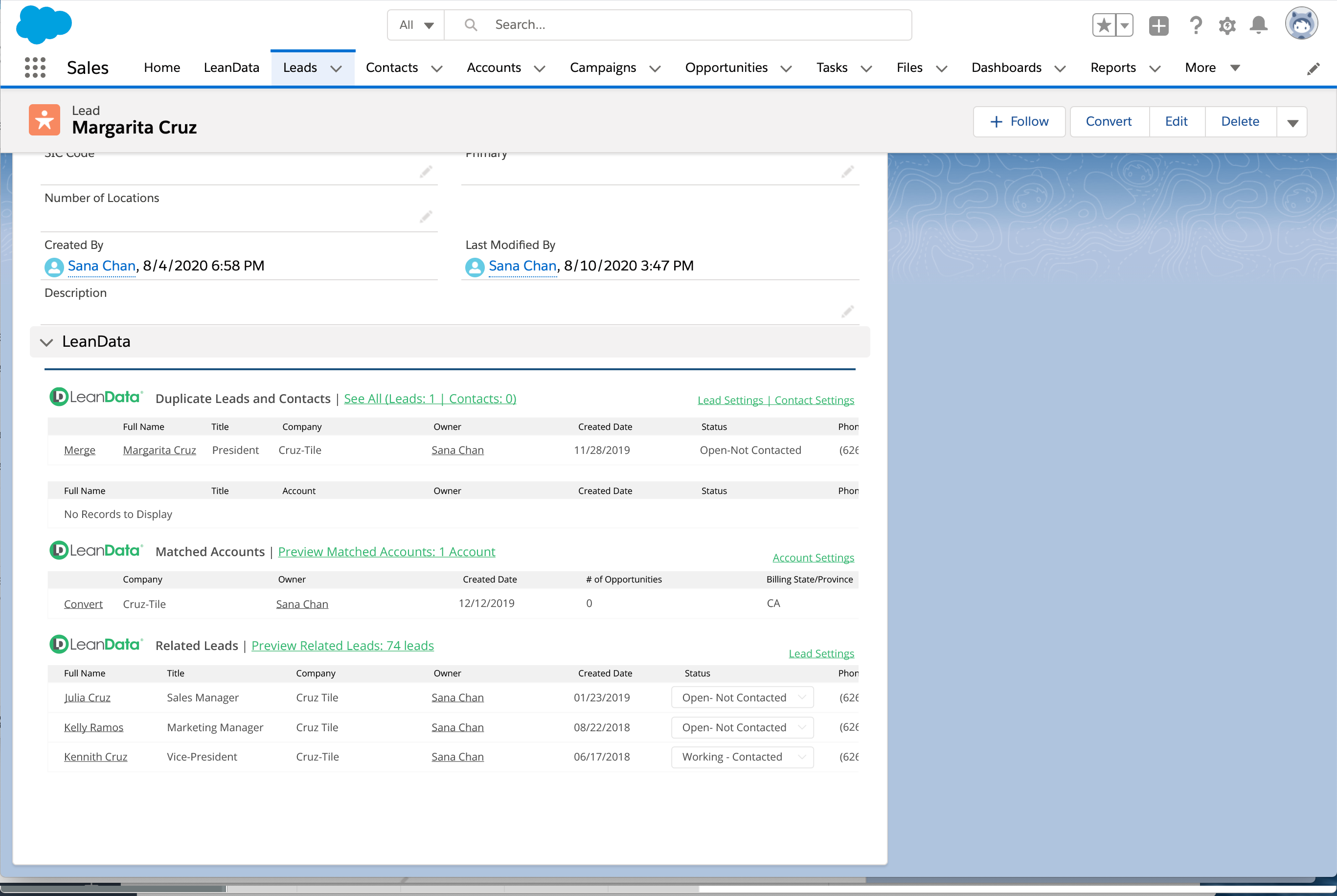Open the Reports tab menu arrow
1337x896 pixels.
point(1155,68)
